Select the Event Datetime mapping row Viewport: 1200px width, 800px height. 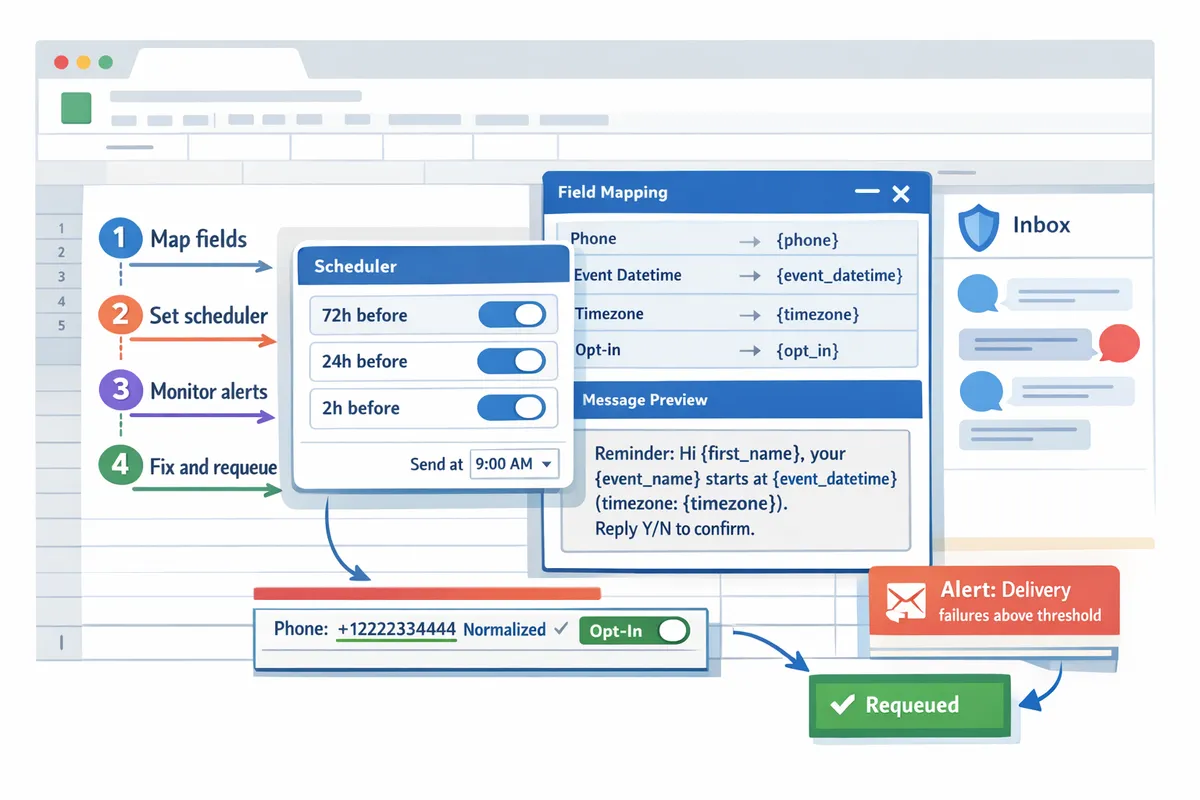tap(737, 275)
